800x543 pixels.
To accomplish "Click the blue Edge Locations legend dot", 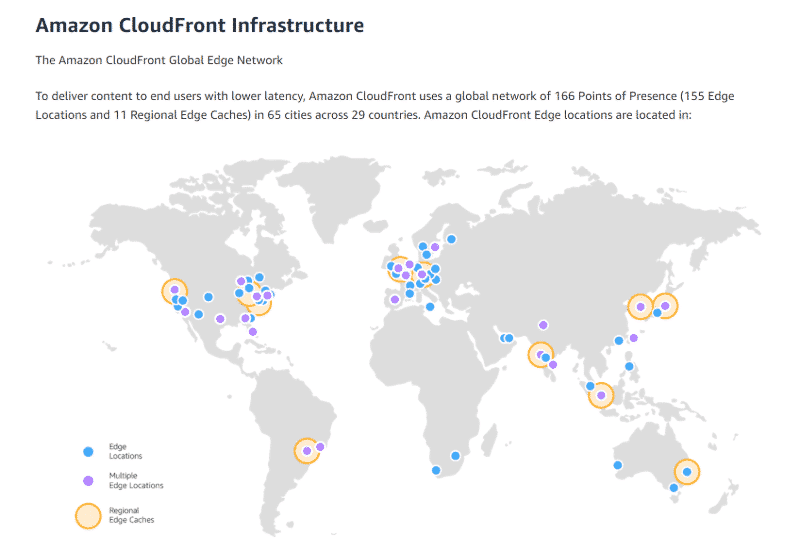I will (x=88, y=452).
